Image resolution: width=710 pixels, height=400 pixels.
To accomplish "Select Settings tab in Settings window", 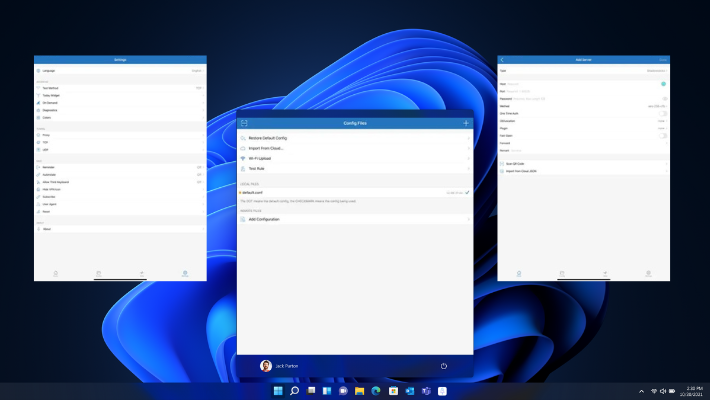I will pyautogui.click(x=185, y=274).
